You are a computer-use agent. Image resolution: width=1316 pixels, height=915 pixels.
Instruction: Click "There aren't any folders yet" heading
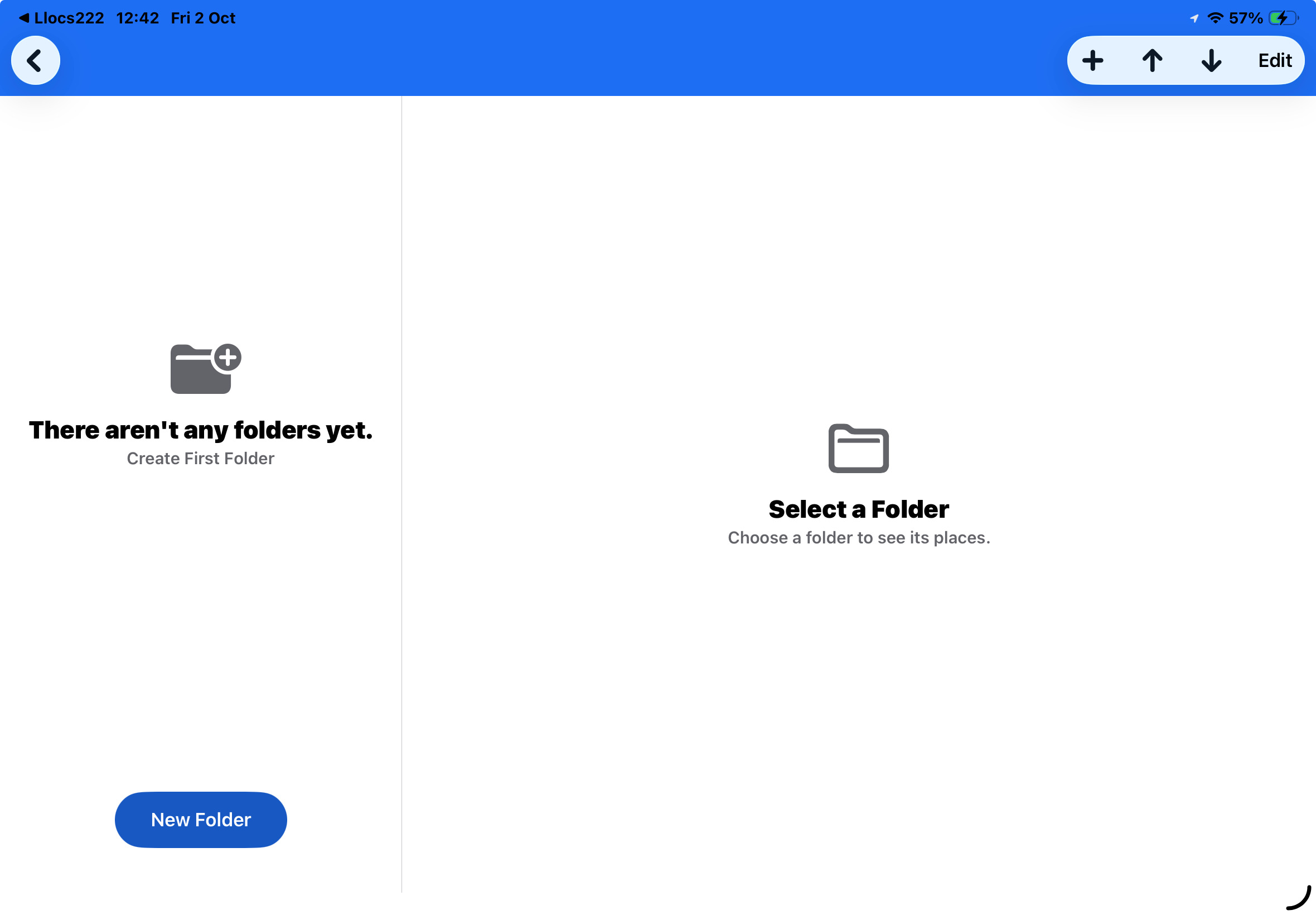pyautogui.click(x=201, y=430)
